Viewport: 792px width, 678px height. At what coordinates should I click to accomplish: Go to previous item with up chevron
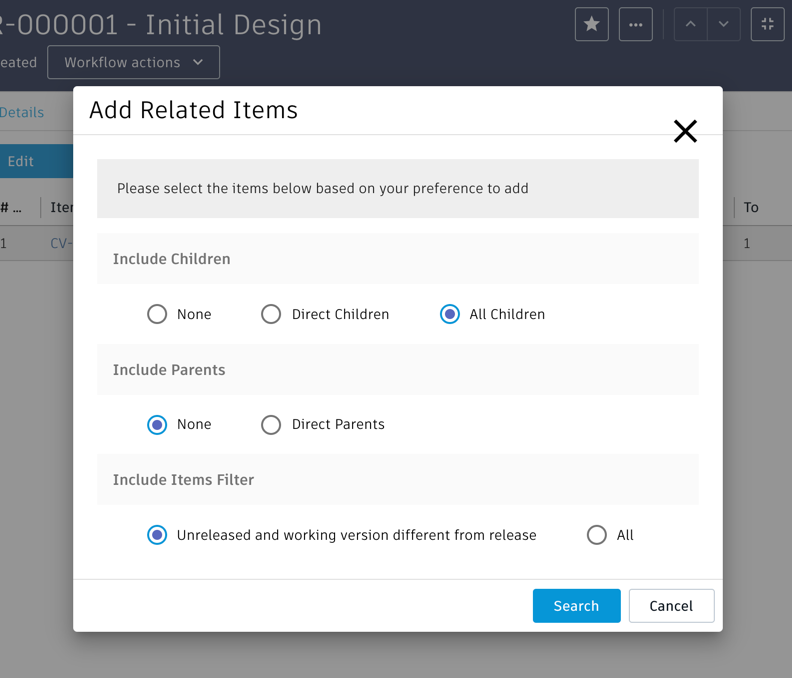click(690, 24)
